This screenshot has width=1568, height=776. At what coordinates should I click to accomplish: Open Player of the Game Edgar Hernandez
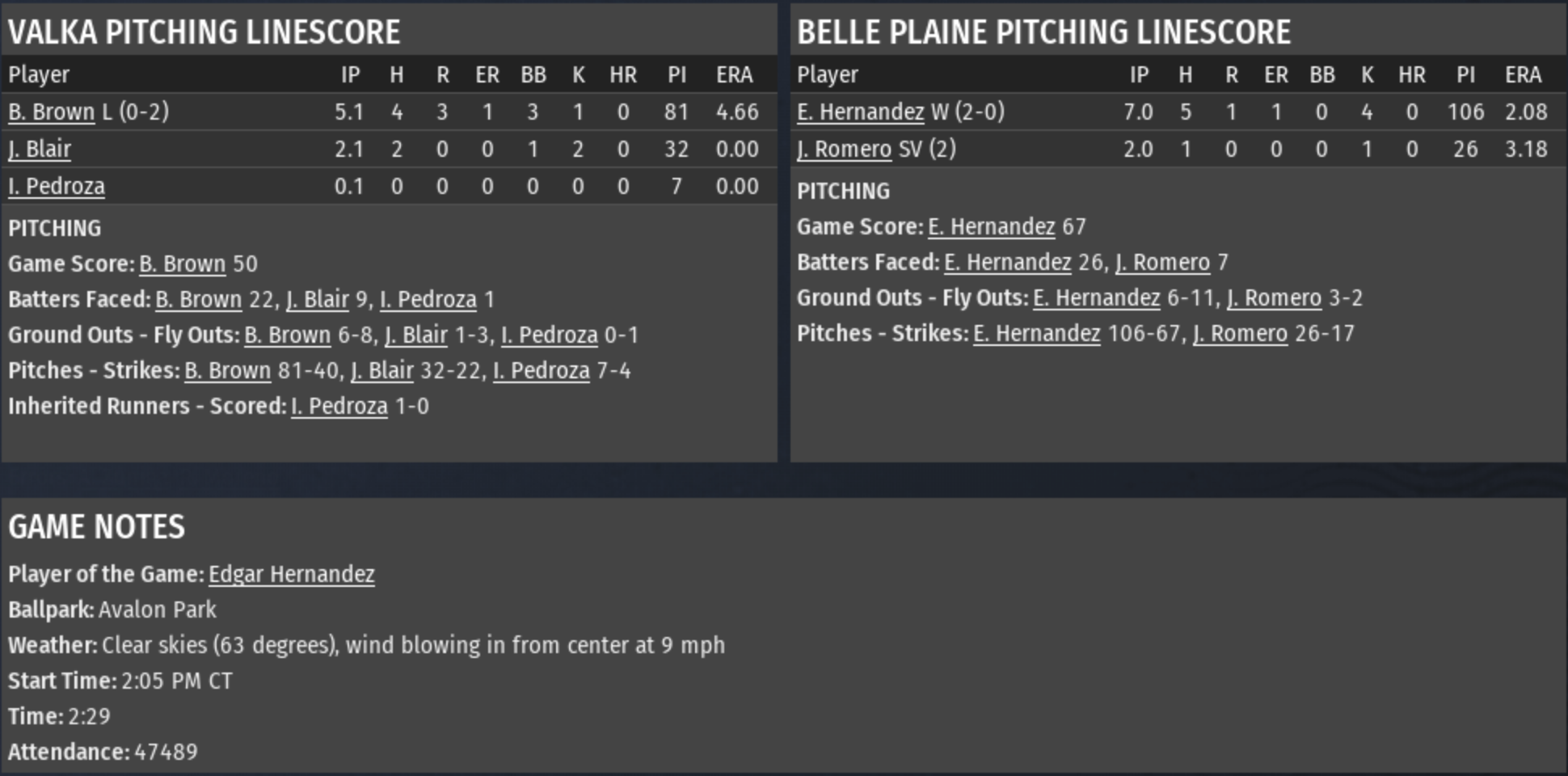[x=291, y=574]
